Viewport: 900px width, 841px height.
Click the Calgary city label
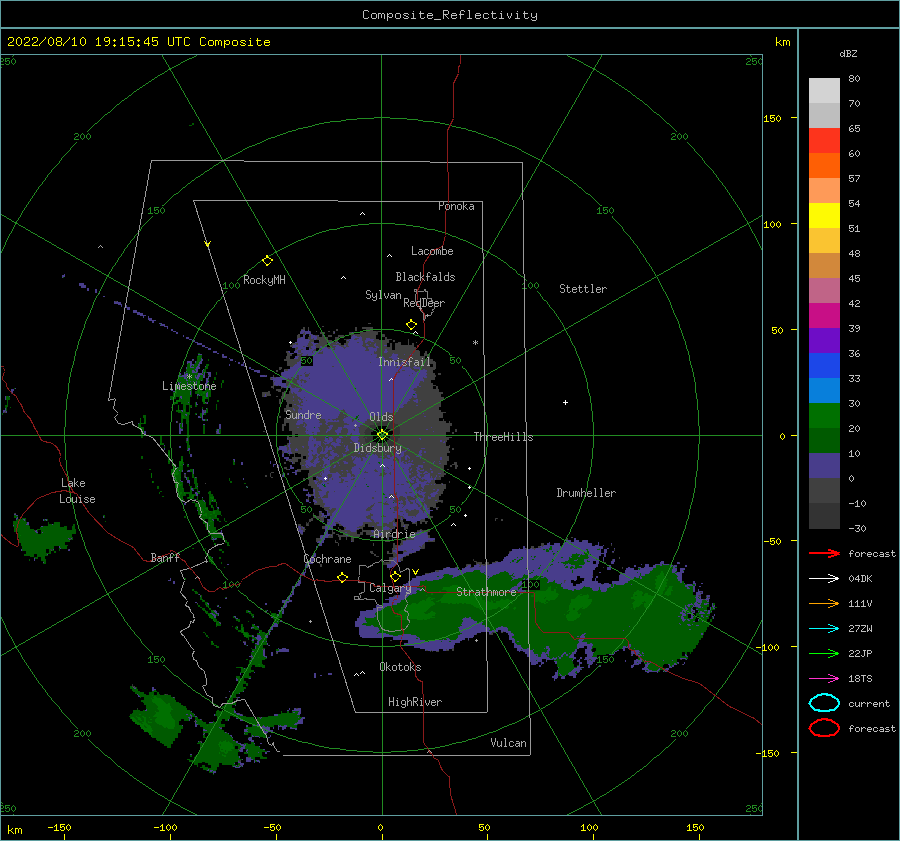[390, 588]
